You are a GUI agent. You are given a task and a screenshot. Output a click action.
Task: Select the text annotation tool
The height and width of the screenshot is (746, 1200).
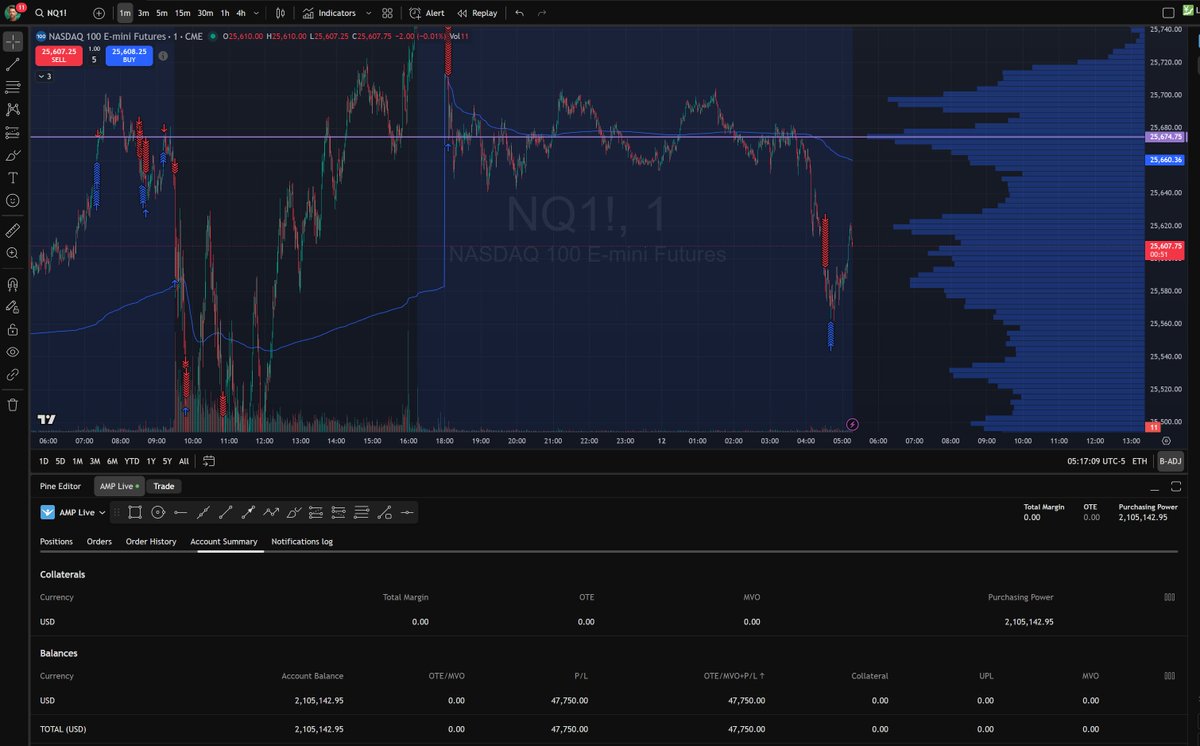pos(13,177)
